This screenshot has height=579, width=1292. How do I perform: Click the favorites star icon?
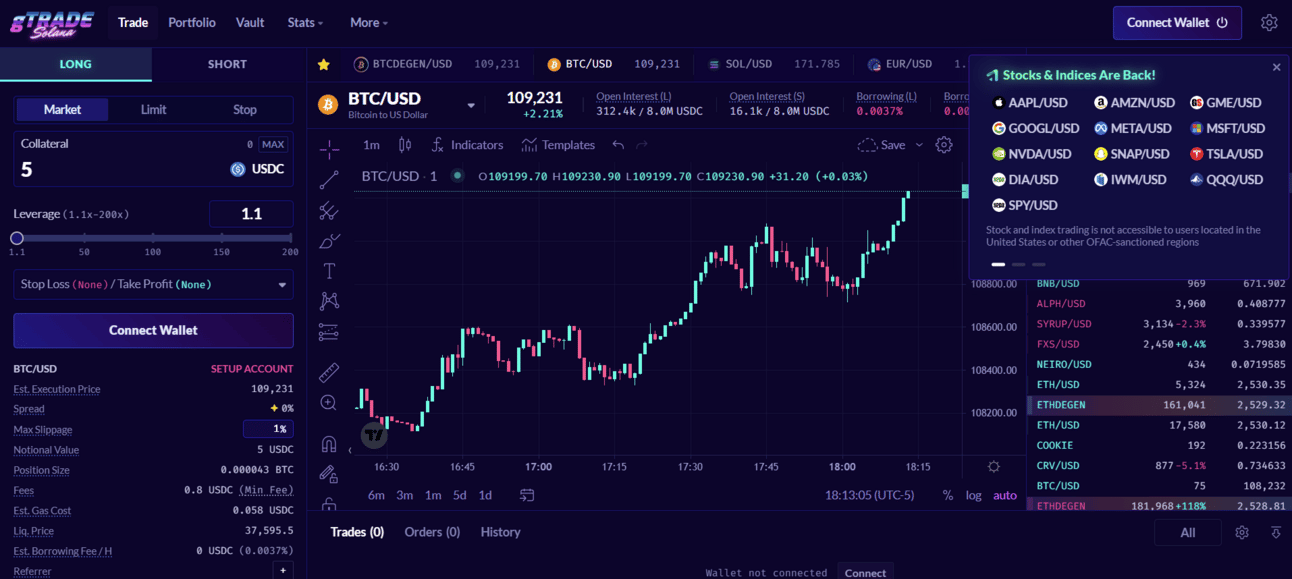(324, 64)
